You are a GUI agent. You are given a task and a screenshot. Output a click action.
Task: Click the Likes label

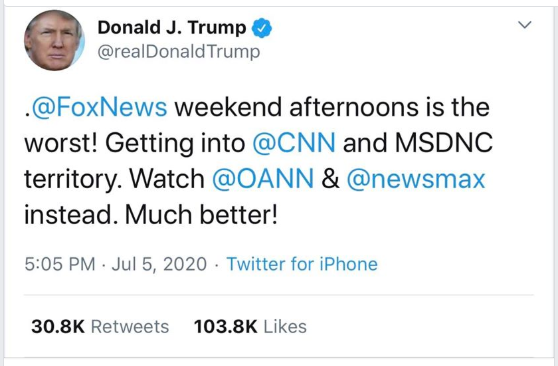pos(285,326)
